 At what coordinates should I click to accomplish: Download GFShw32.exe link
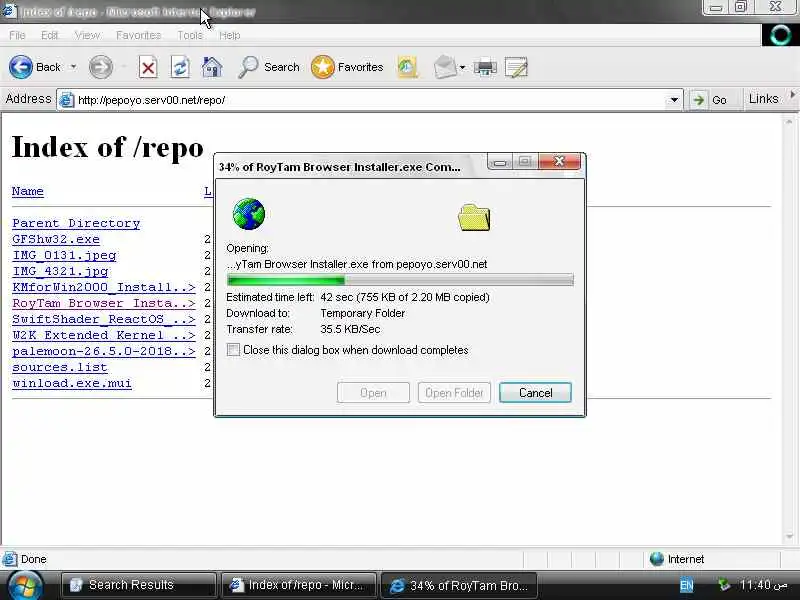(x=56, y=239)
